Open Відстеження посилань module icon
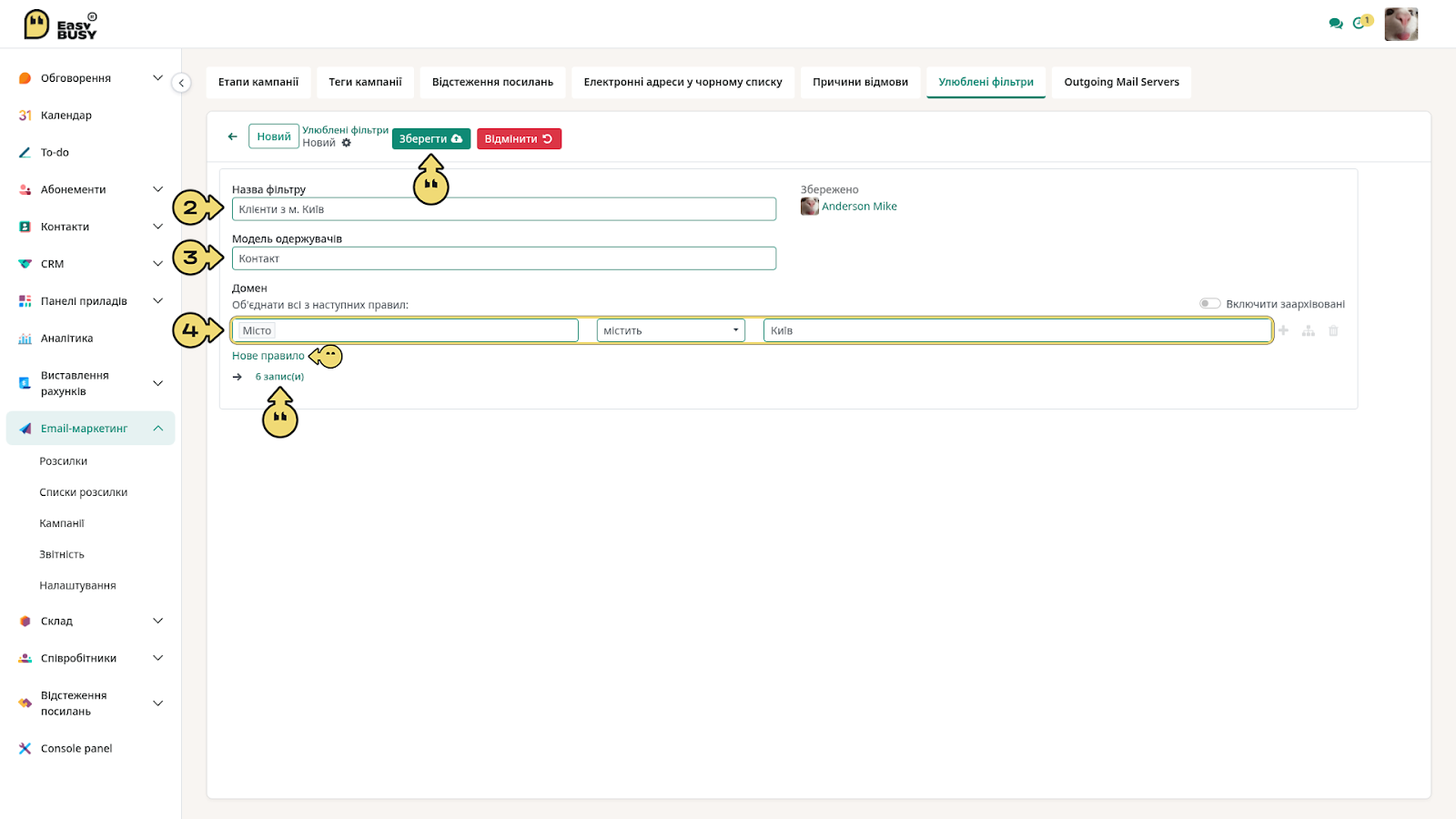This screenshot has width=1456, height=819. click(25, 703)
